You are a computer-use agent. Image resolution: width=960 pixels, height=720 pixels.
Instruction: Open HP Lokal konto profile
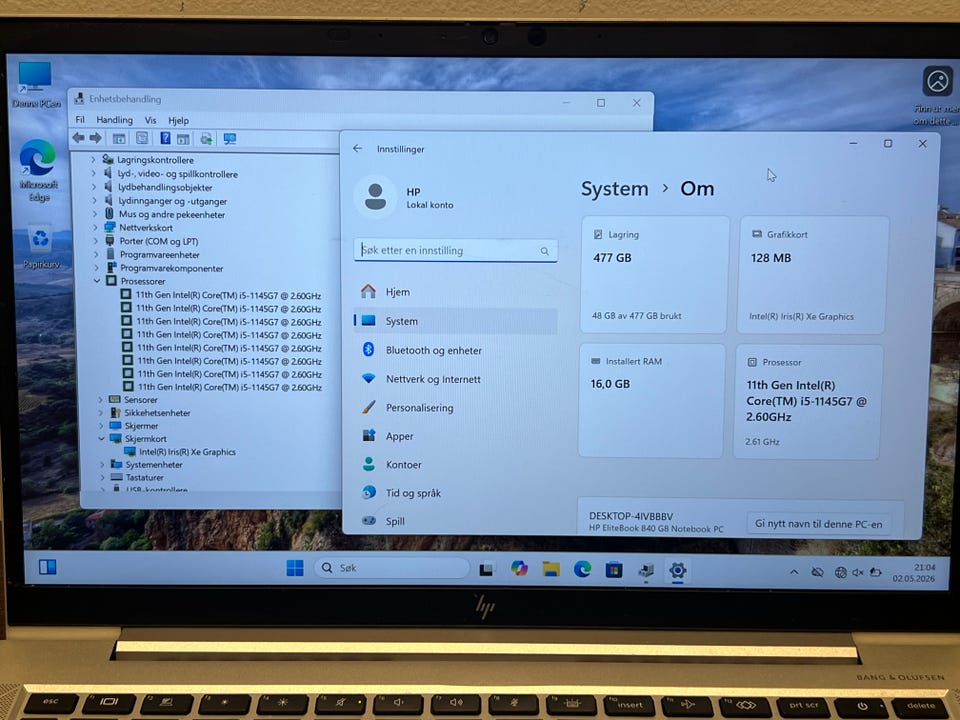404,197
